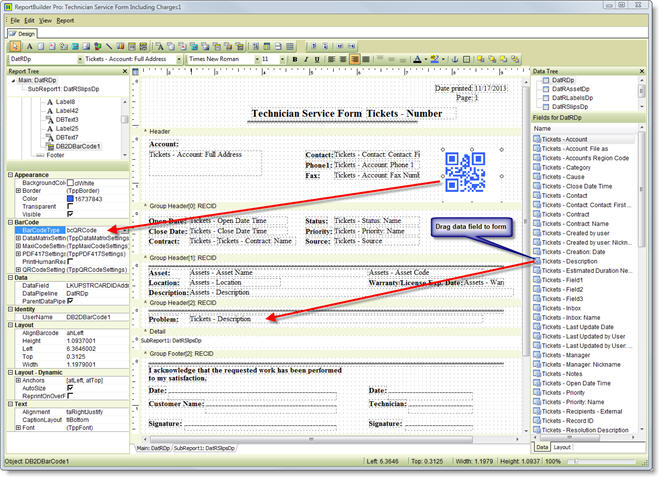Click the blue Color property swatch
660x478 pixels.
coord(70,198)
